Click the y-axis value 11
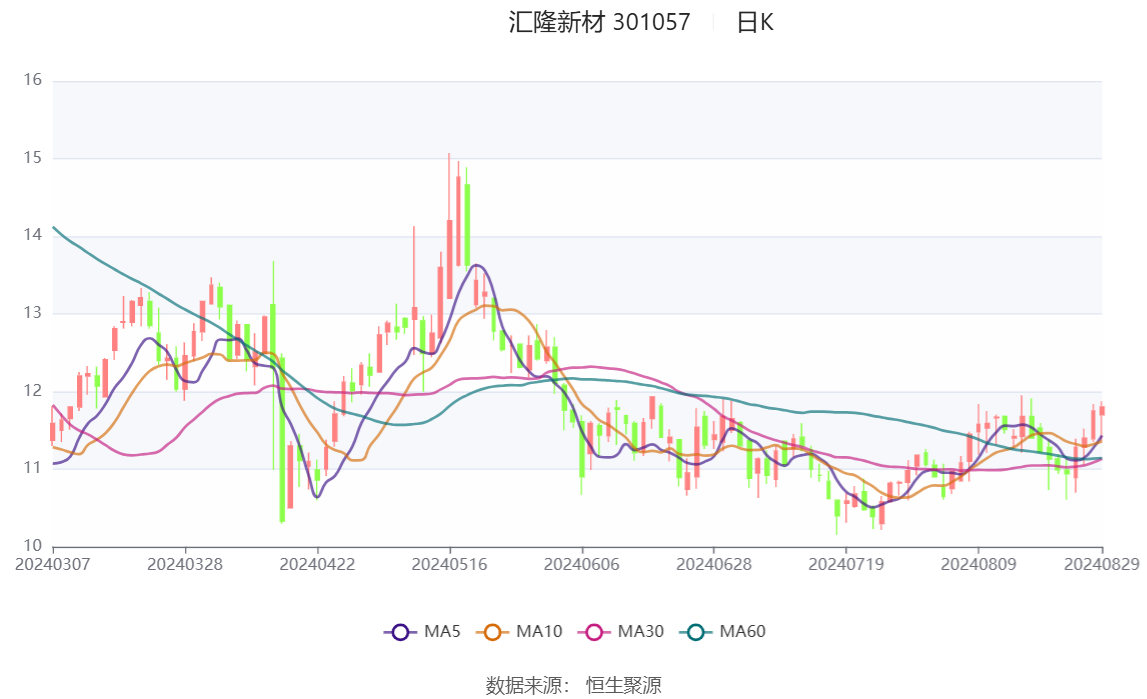Viewport: 1147px width, 699px height. click(x=32, y=468)
